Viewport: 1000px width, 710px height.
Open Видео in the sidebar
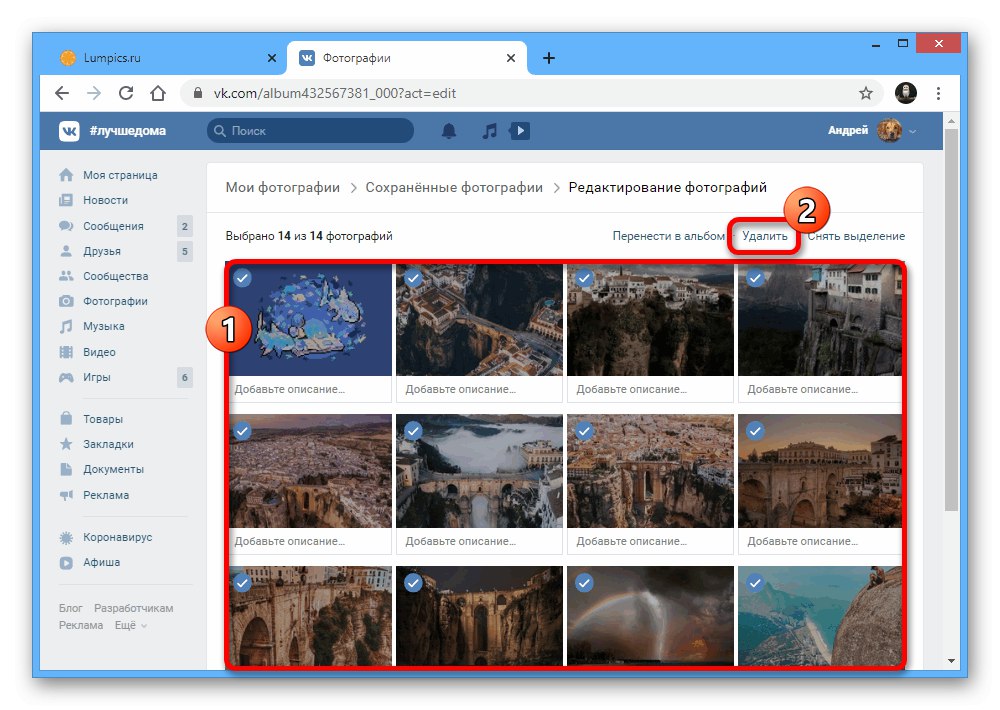[99, 352]
